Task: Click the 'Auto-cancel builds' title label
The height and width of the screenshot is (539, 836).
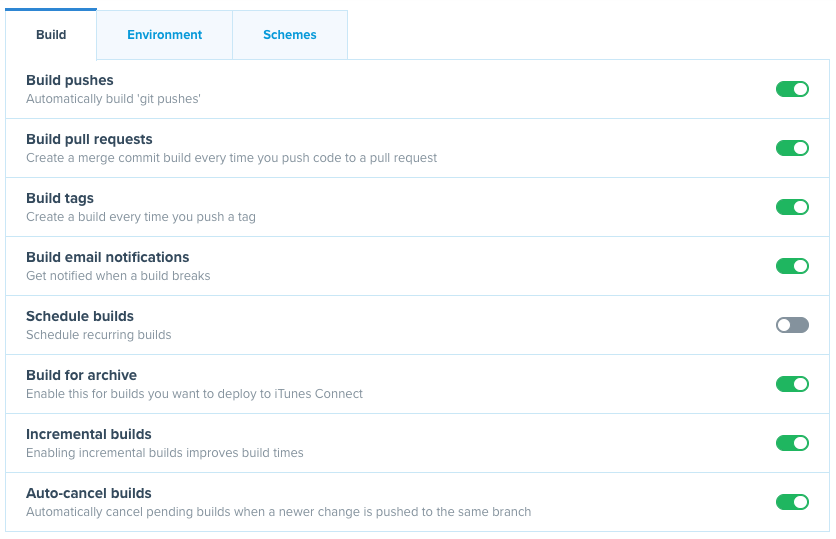Action: (x=89, y=493)
